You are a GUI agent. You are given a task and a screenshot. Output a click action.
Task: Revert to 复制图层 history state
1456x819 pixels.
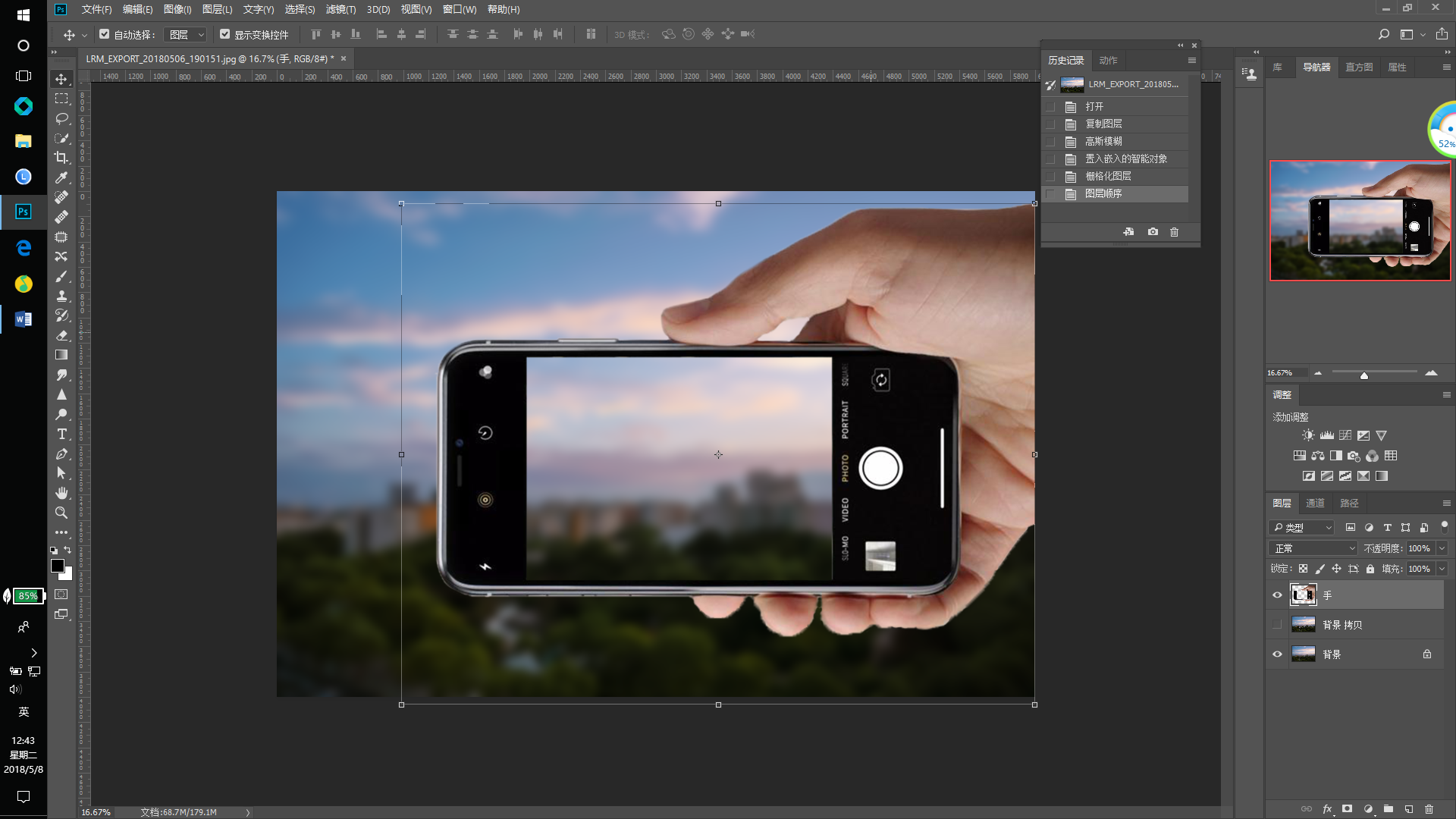pyautogui.click(x=1116, y=124)
